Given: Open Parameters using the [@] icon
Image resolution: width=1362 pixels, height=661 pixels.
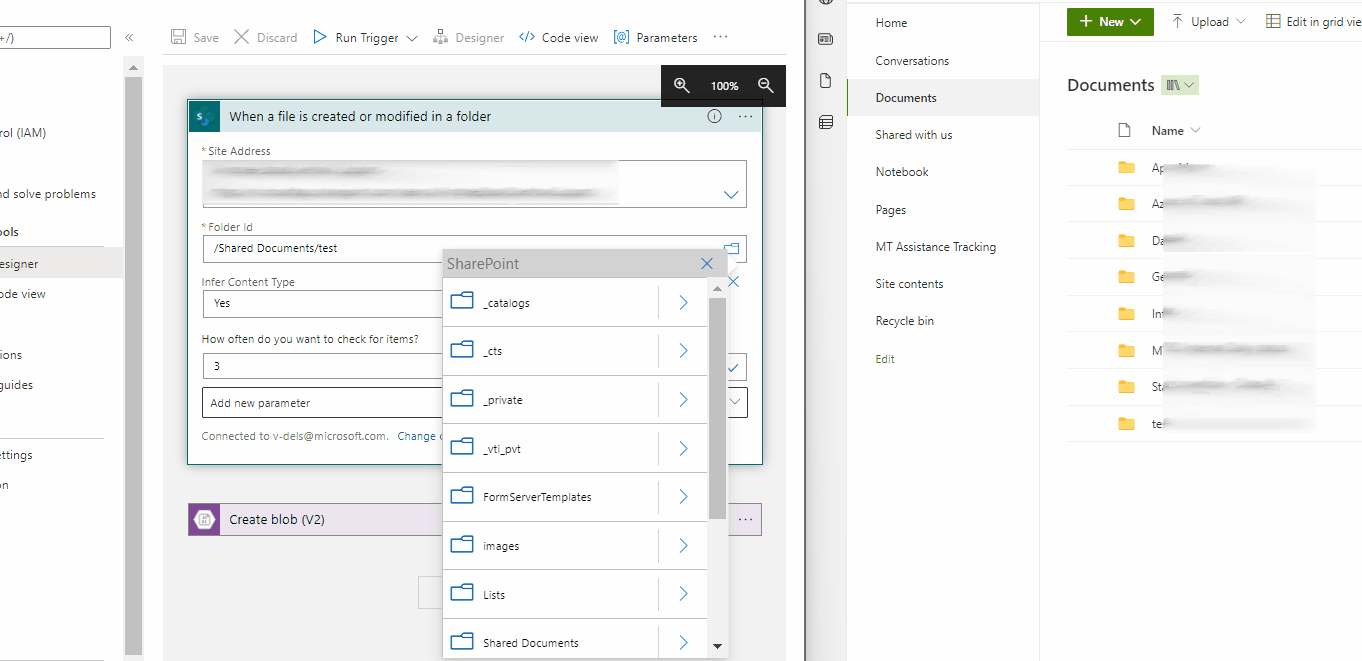Looking at the screenshot, I should point(622,37).
